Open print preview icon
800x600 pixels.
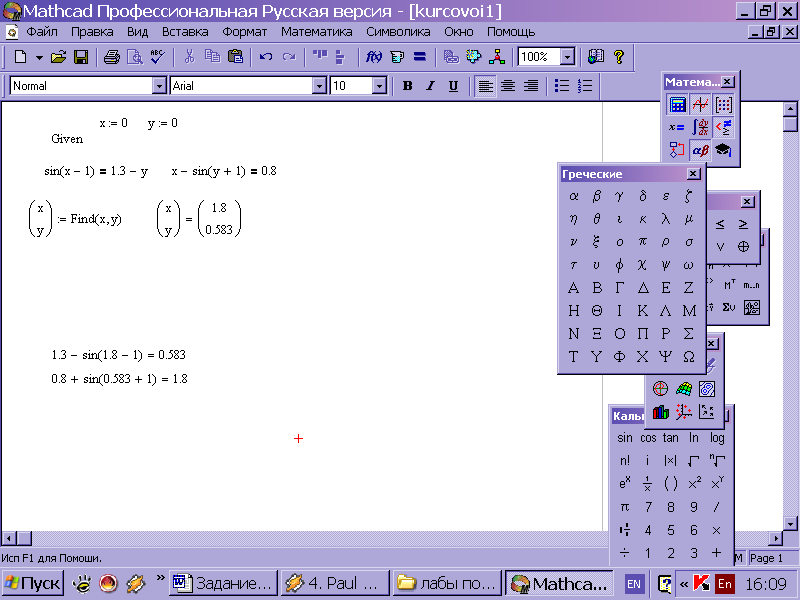(x=135, y=57)
